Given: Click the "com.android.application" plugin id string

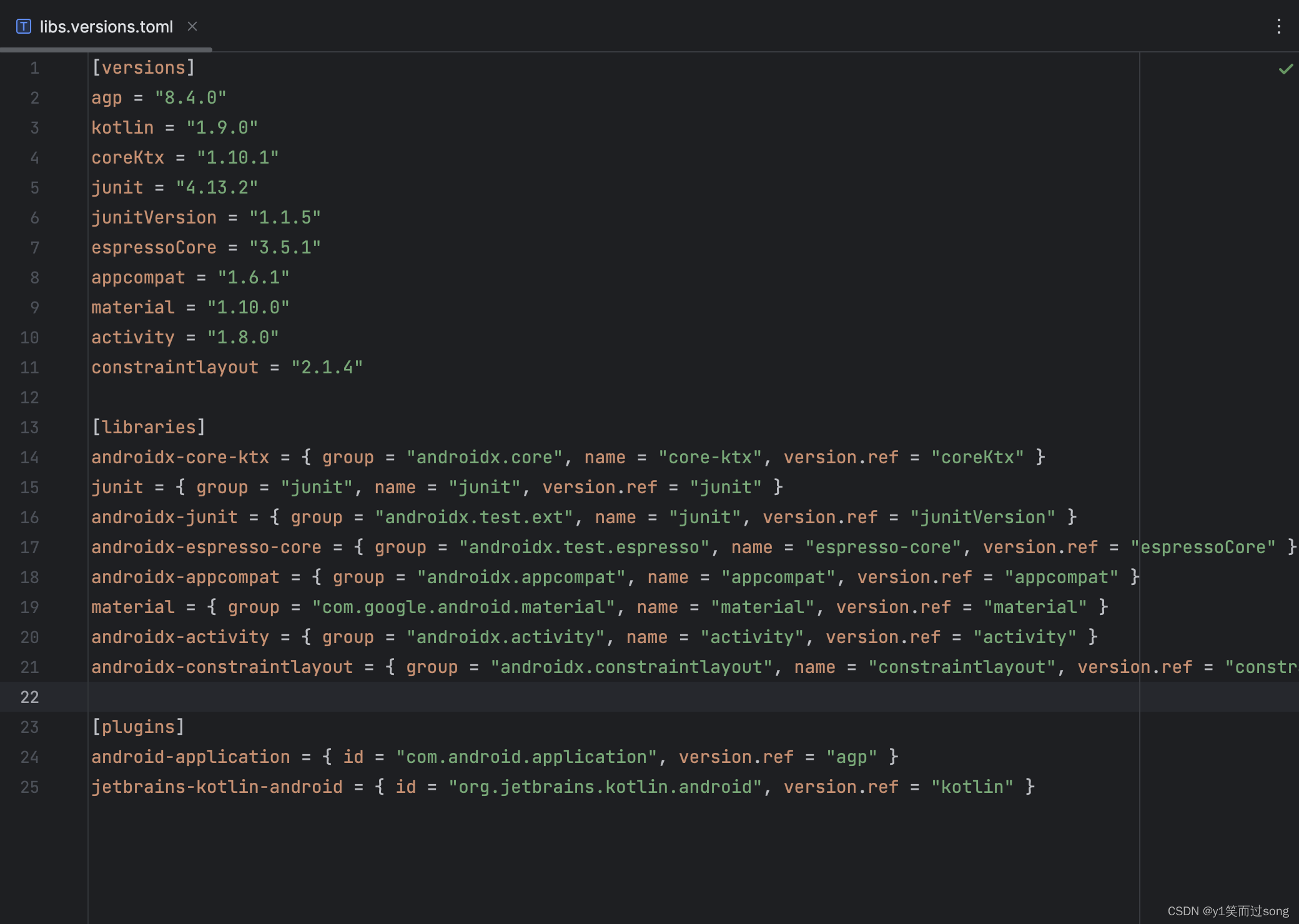Looking at the screenshot, I should pos(526,757).
